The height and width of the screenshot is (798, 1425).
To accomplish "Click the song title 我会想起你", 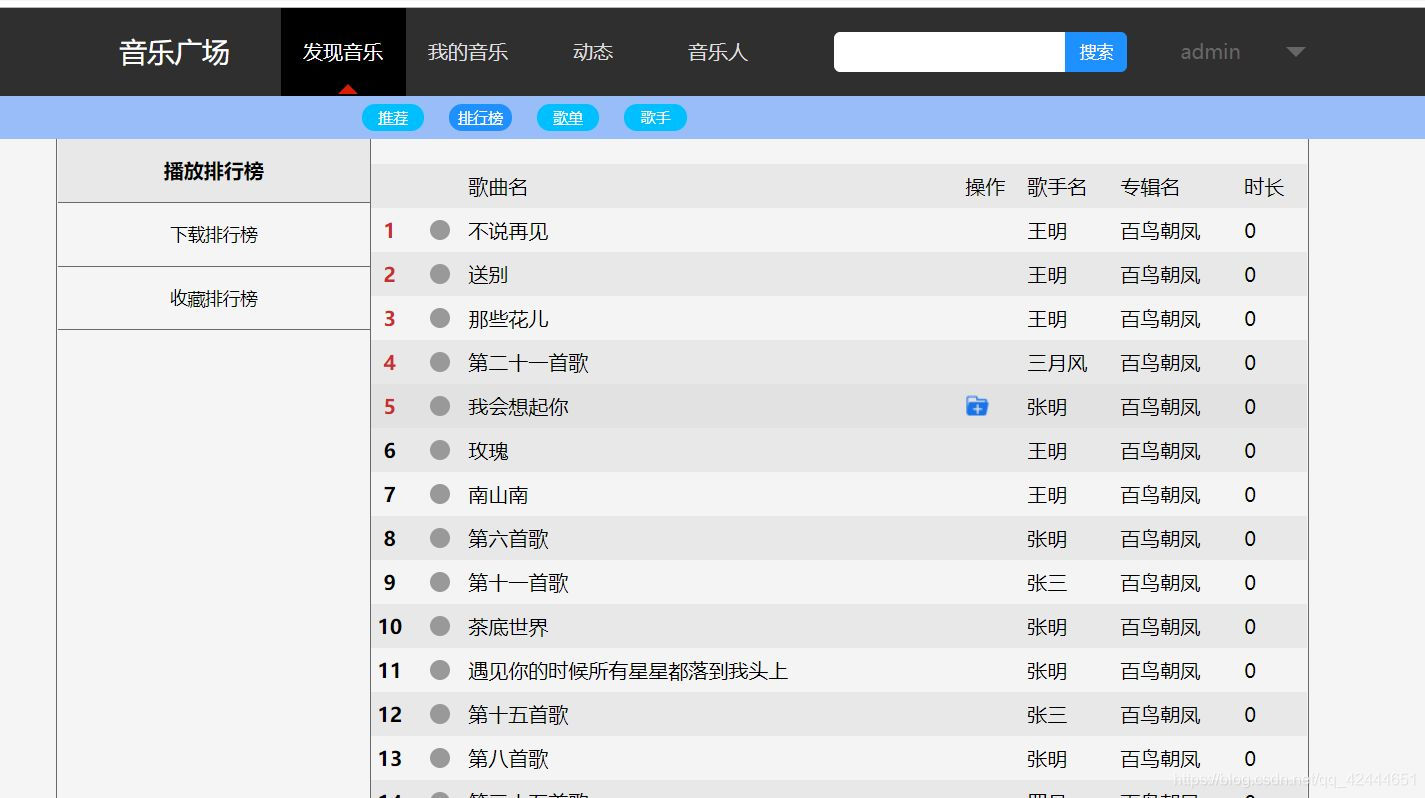I will 518,407.
